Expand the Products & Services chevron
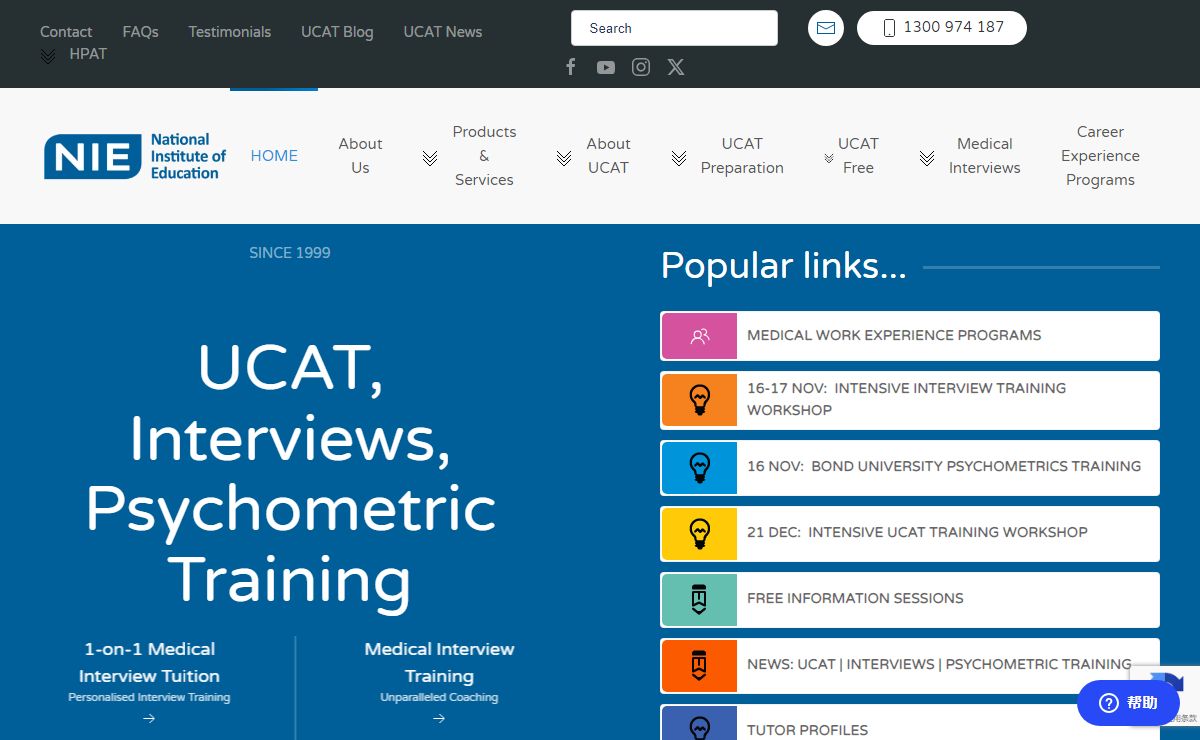The height and width of the screenshot is (740, 1200). [x=430, y=157]
